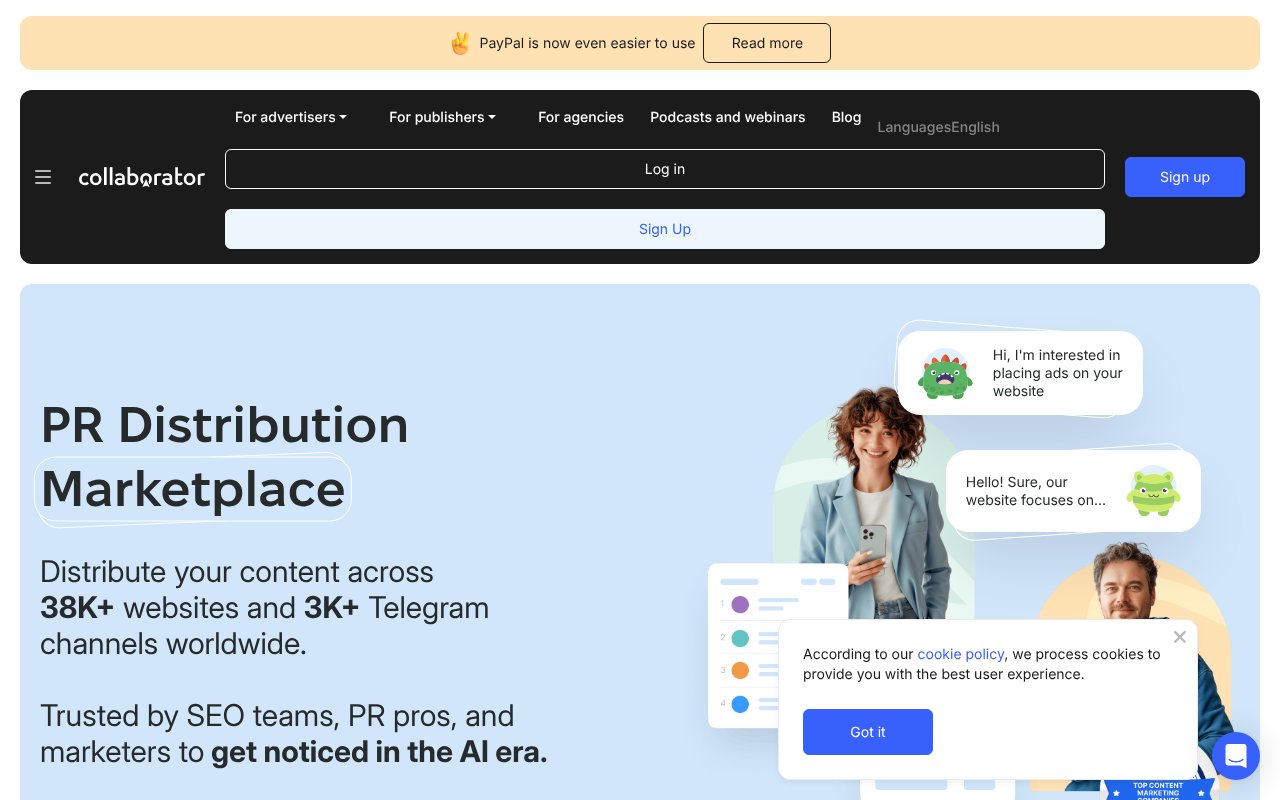Image resolution: width=1280 pixels, height=800 pixels.
Task: Open the live chat widget
Action: pyautogui.click(x=1236, y=756)
